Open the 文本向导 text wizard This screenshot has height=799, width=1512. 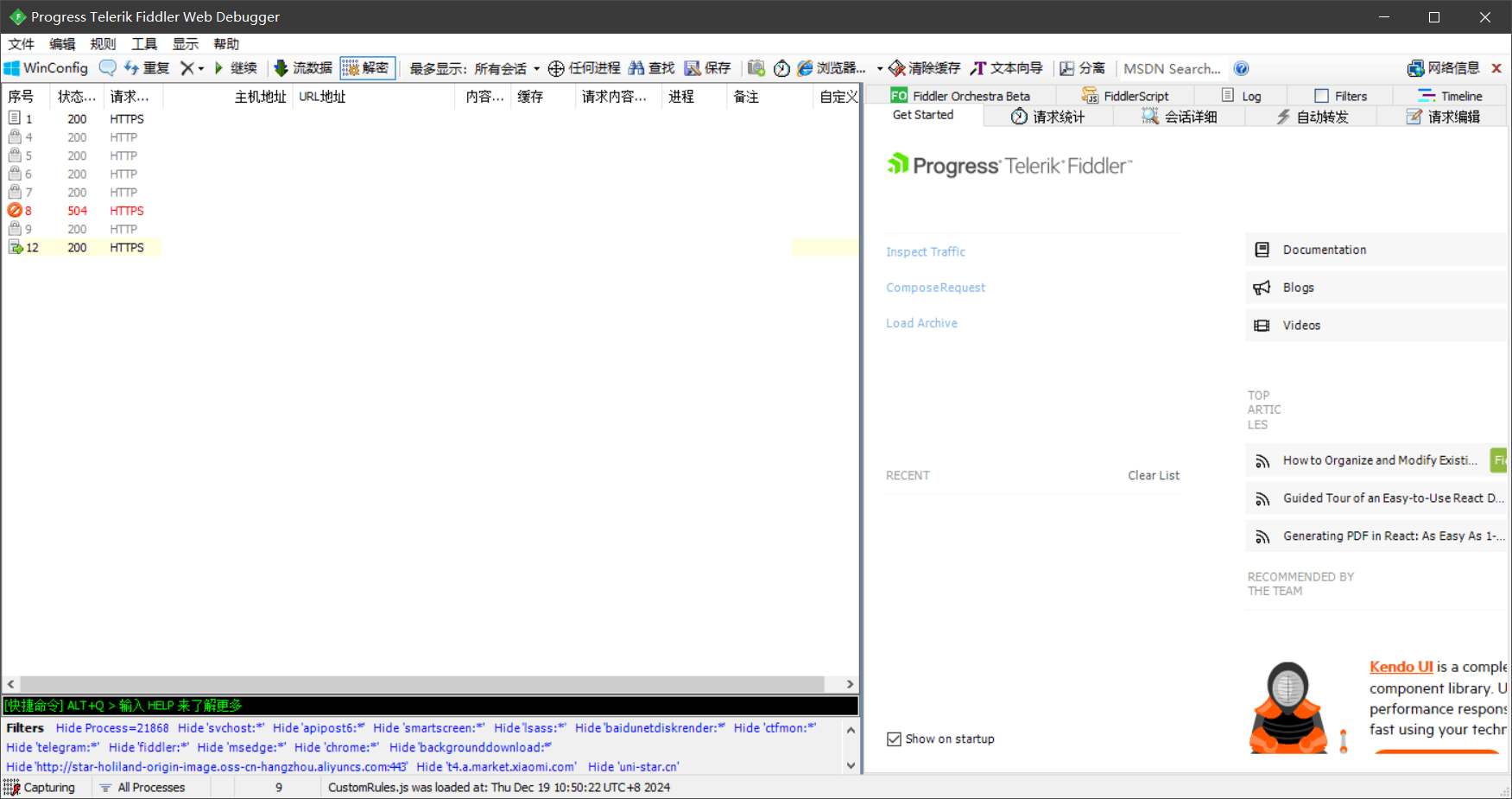tap(1007, 68)
